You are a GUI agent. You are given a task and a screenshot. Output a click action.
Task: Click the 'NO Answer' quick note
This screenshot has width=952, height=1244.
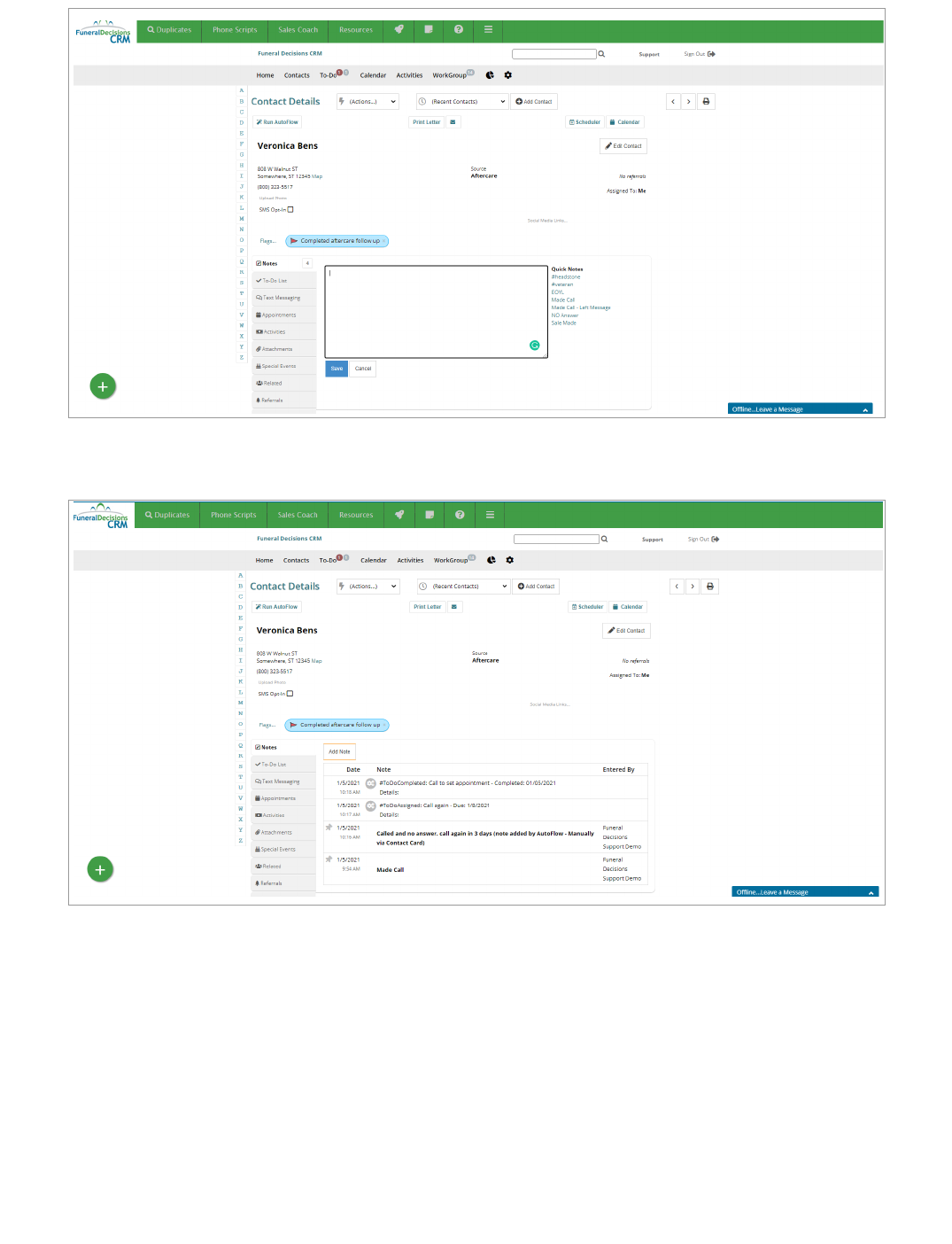(x=564, y=315)
